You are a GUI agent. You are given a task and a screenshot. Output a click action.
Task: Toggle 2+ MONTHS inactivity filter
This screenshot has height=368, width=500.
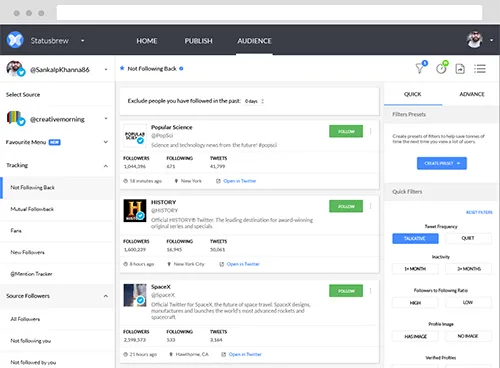click(x=468, y=269)
